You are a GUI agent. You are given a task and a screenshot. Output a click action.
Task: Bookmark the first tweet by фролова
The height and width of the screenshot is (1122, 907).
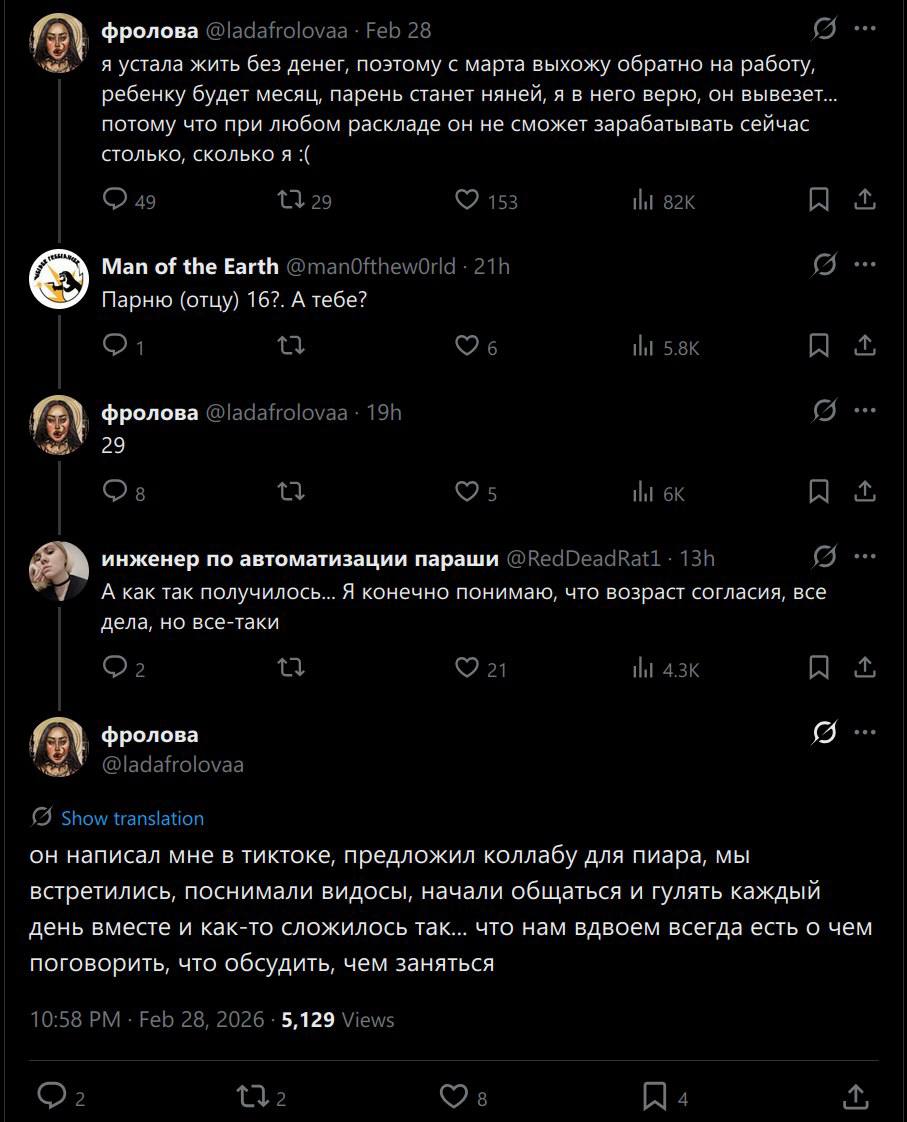click(x=818, y=201)
